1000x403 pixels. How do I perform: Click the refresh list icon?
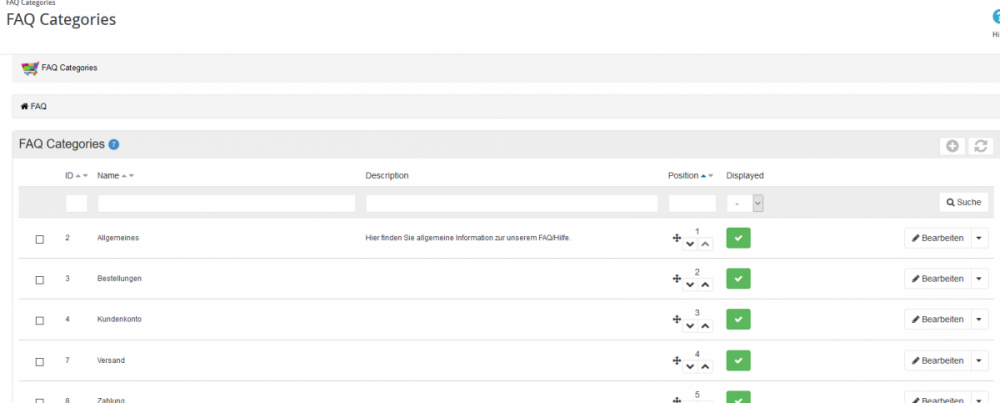pos(980,146)
